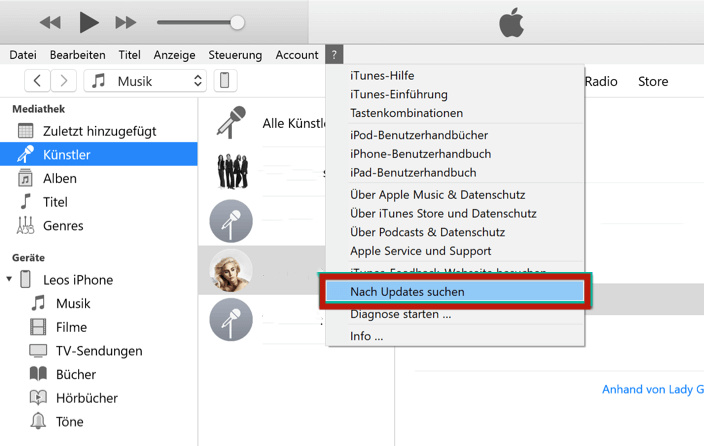Select Alben in the sidebar
The image size is (704, 446).
tap(99, 178)
